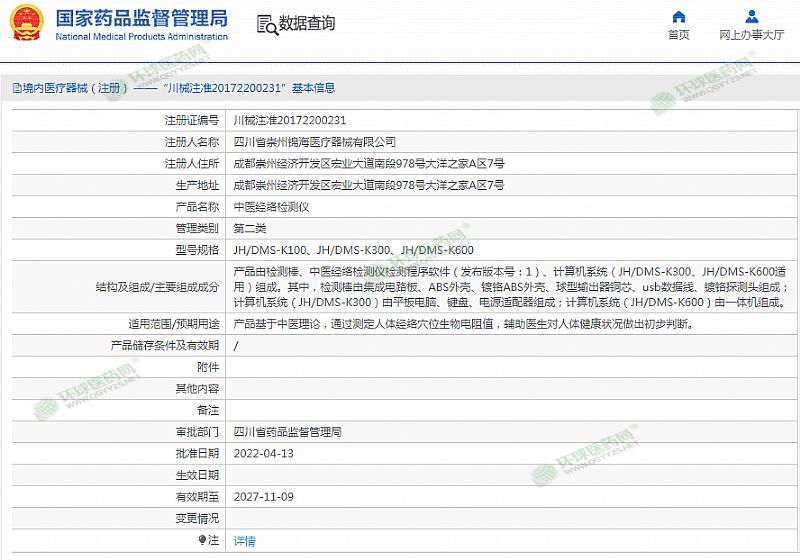The height and width of the screenshot is (560, 800).
Task: Click the 第二类 management category value
Action: point(250,229)
